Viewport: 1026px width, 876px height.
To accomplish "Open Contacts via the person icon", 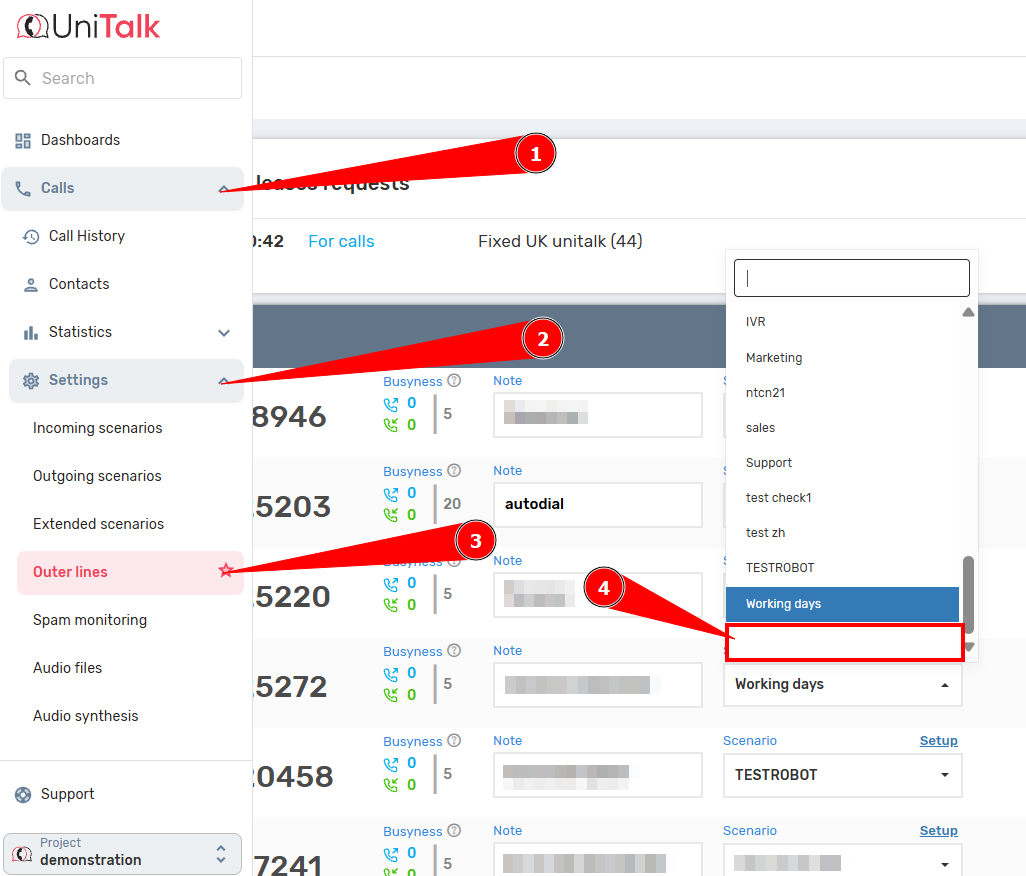I will pos(31,285).
